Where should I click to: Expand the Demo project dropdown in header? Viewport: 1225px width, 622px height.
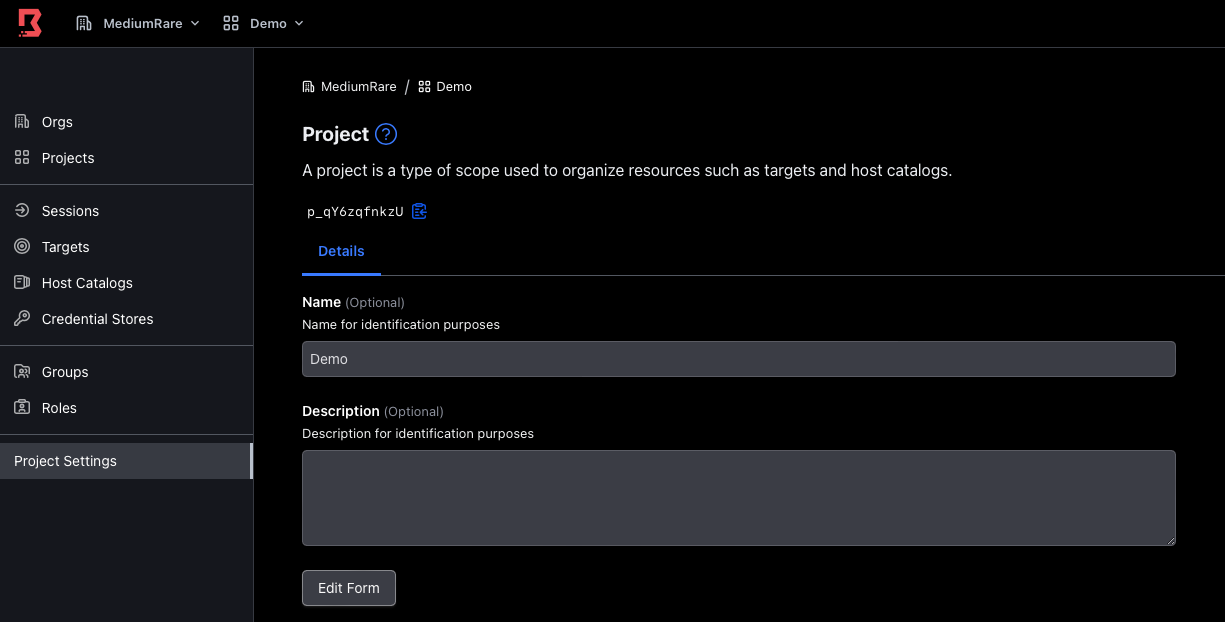click(264, 23)
